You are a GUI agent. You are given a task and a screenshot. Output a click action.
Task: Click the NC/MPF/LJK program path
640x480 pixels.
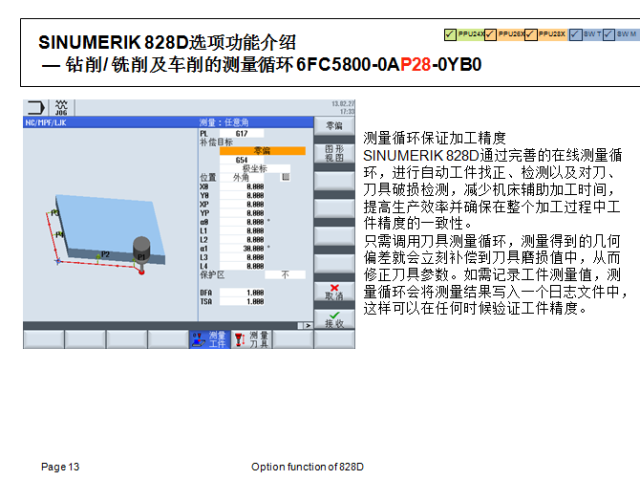46,122
